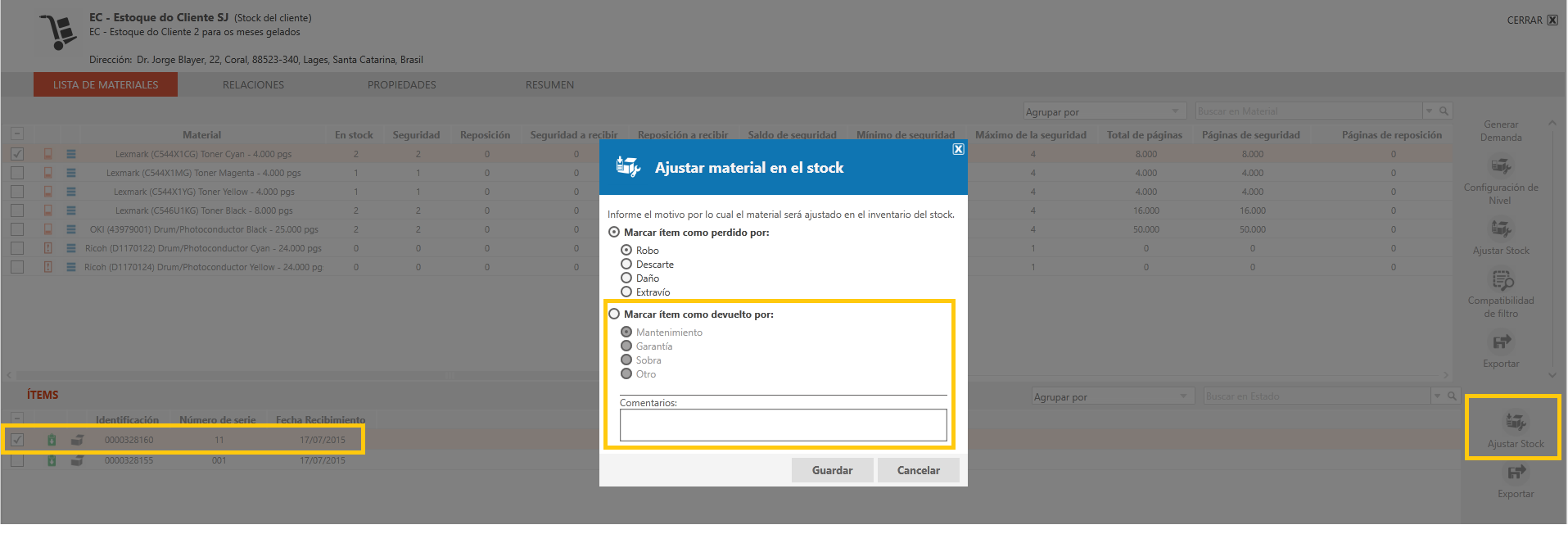Sort by En stock column header
The height and width of the screenshot is (534, 1568).
tap(354, 135)
